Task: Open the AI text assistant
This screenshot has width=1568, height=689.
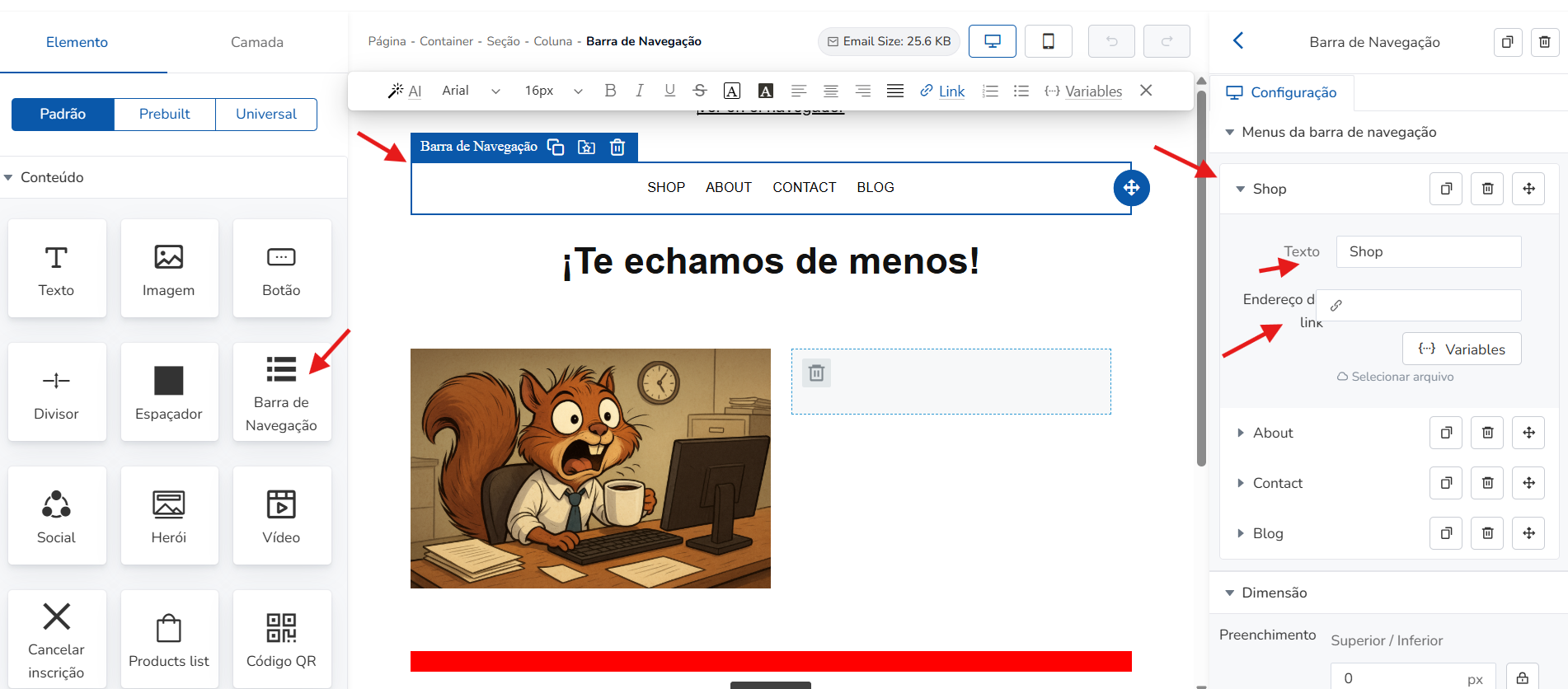Action: 405,91
